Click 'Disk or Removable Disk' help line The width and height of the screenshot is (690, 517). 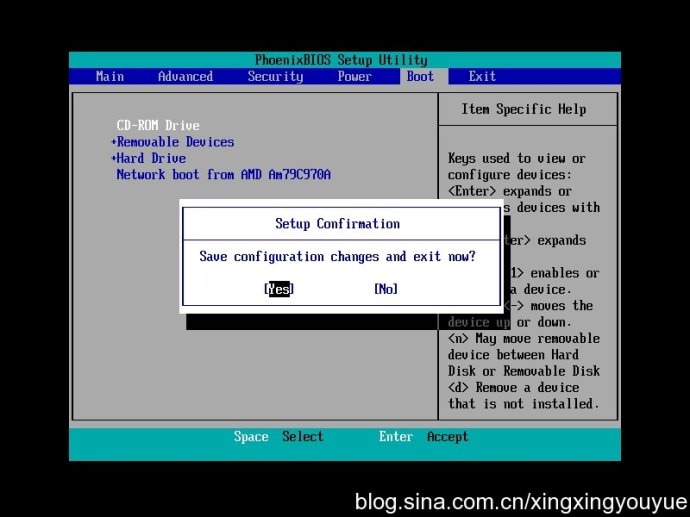[524, 371]
